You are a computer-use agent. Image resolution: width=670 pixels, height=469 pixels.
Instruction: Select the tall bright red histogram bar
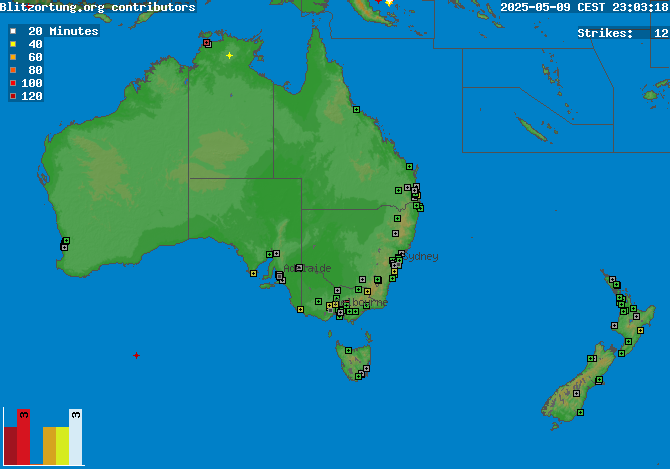pyautogui.click(x=23, y=438)
